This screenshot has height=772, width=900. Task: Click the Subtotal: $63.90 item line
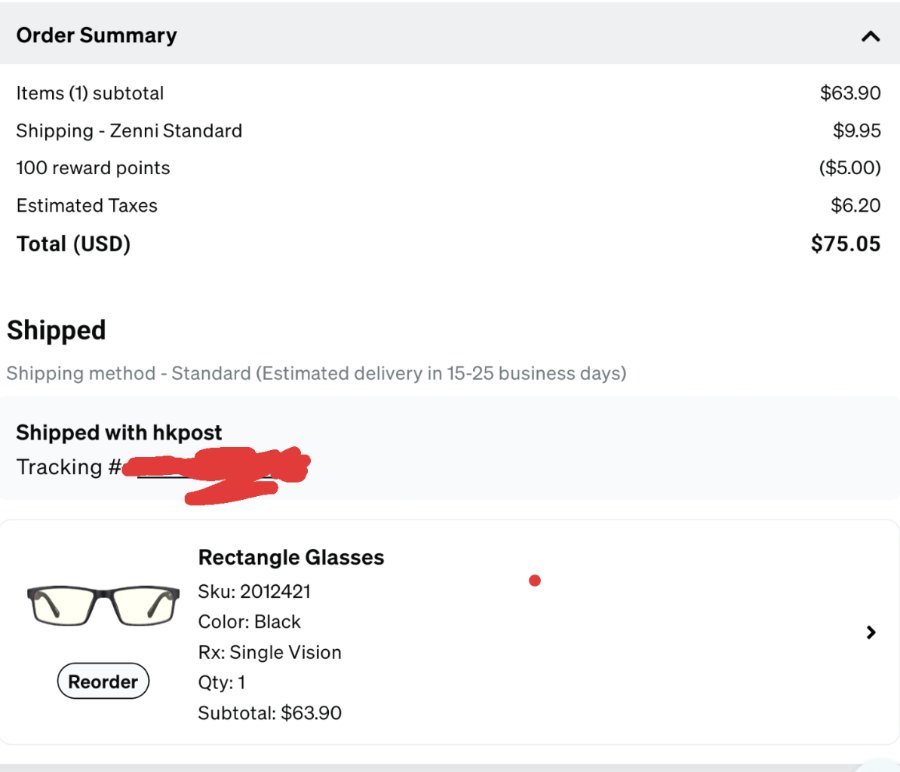coord(270,713)
